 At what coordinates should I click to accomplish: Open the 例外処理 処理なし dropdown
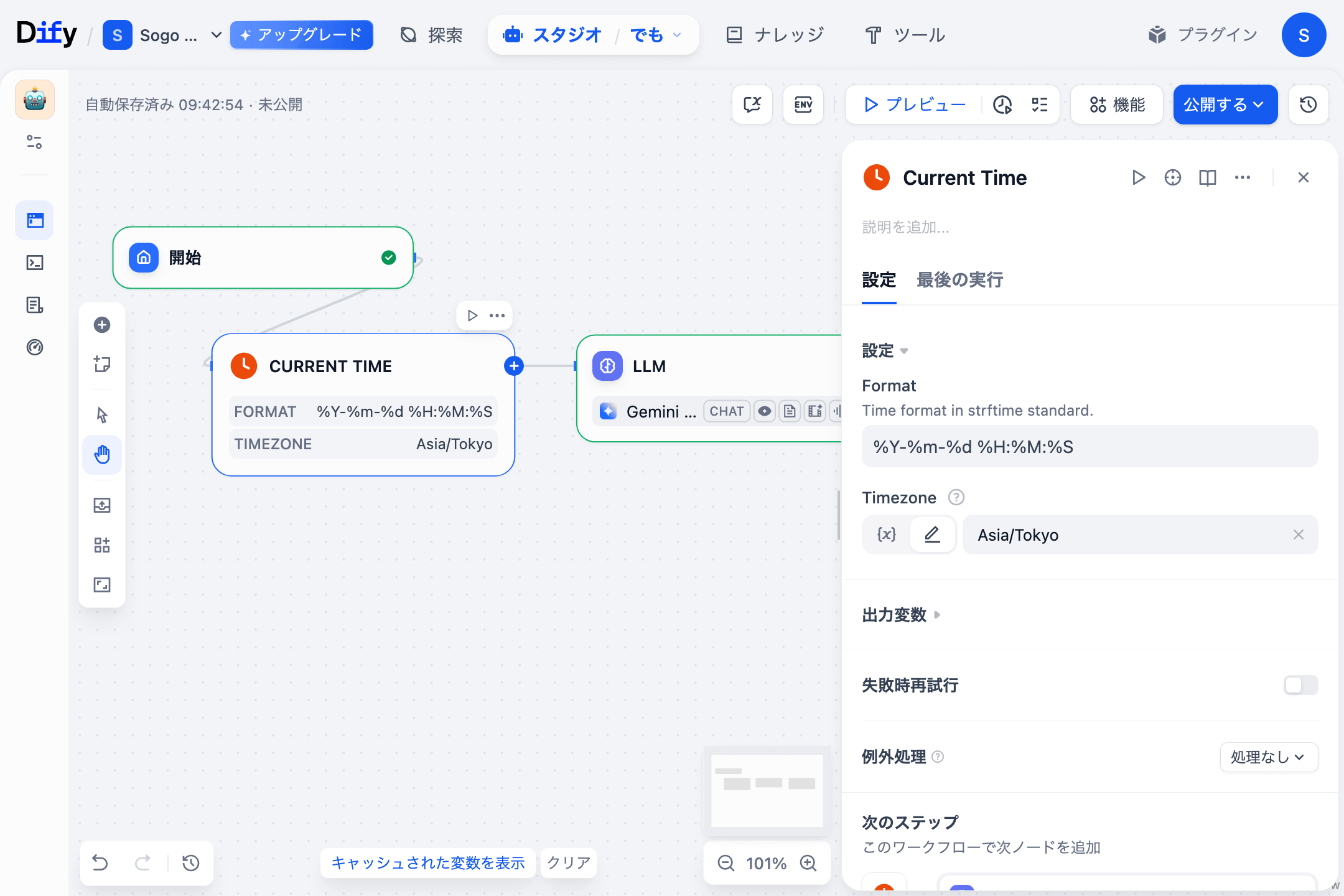pos(1269,757)
